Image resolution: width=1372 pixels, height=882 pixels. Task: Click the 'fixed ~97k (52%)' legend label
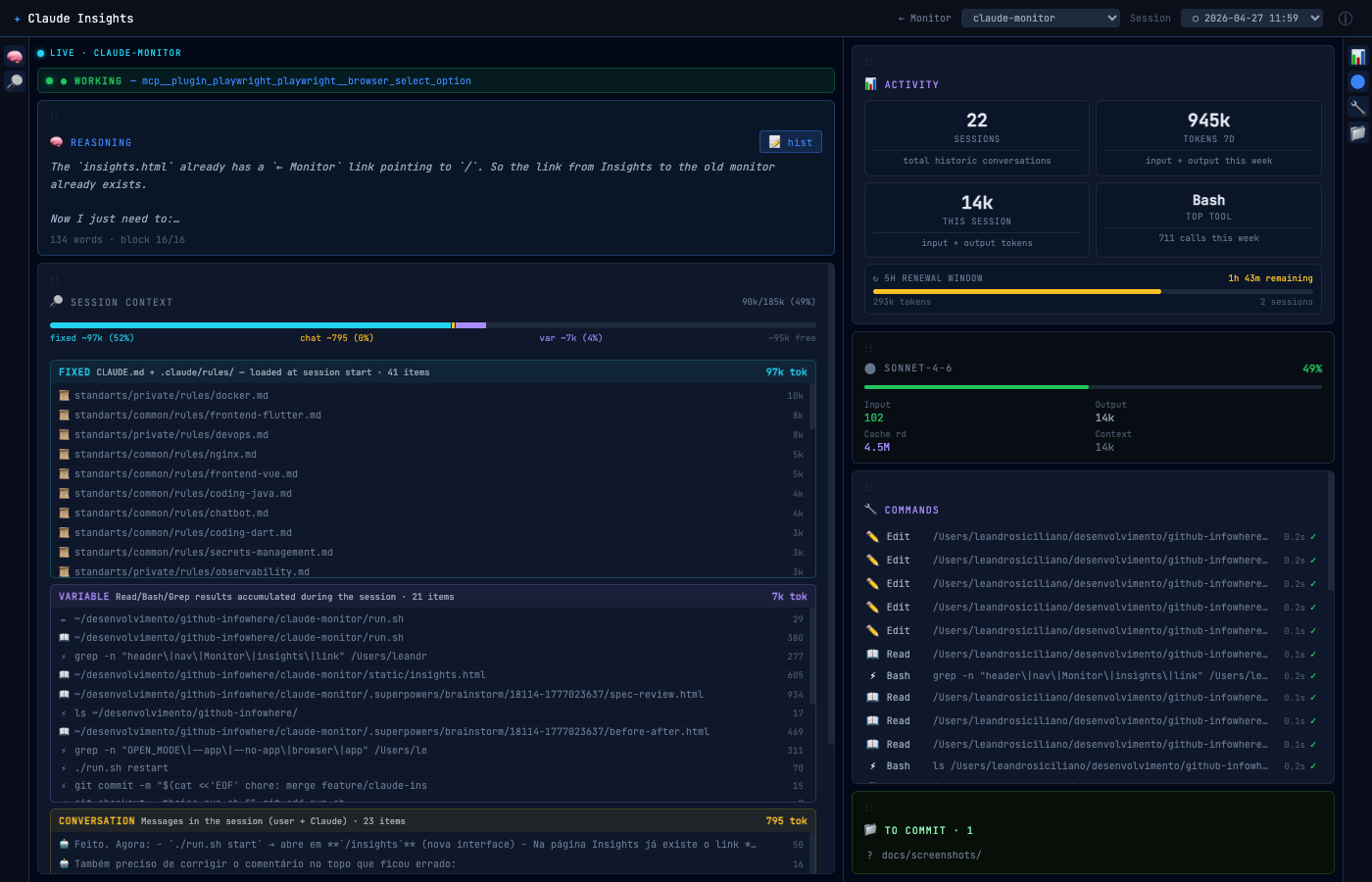pos(92,338)
